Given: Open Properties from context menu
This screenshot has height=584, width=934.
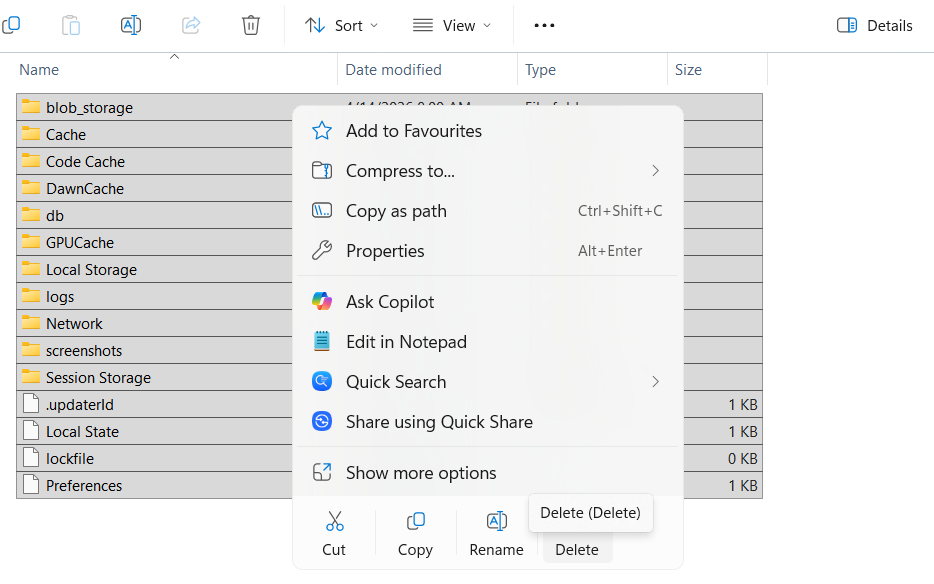Looking at the screenshot, I should [385, 251].
